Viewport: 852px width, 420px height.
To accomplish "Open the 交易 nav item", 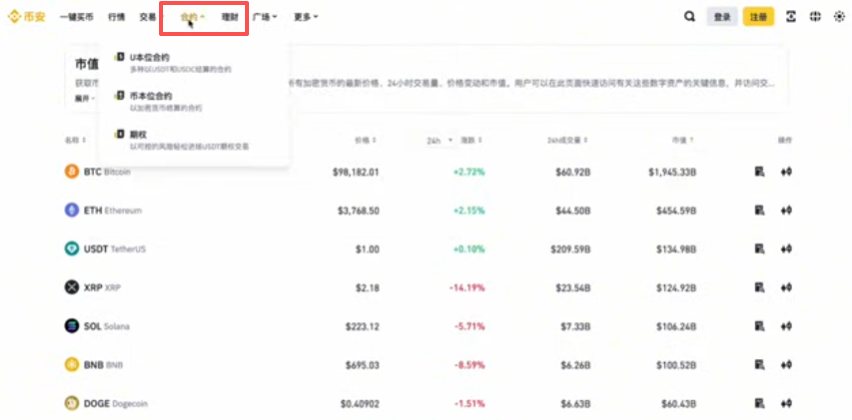I will point(148,17).
